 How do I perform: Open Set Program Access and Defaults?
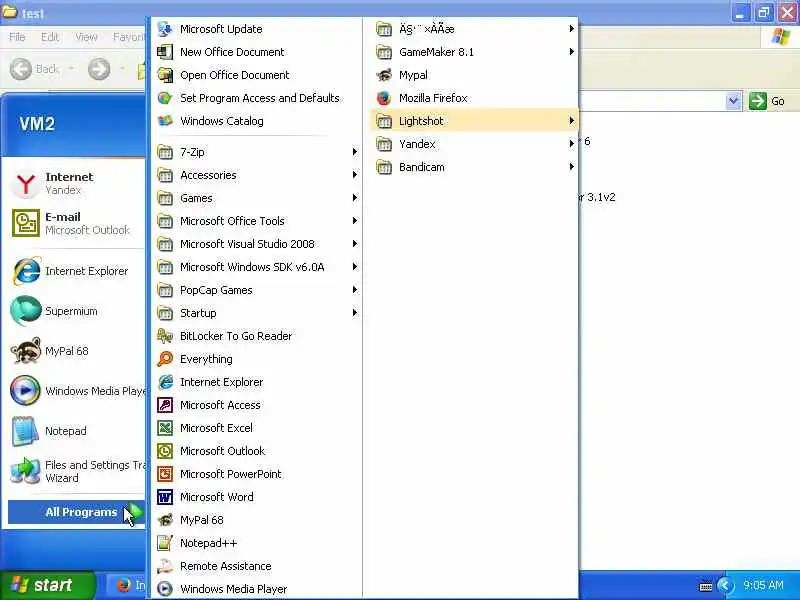[x=257, y=98]
